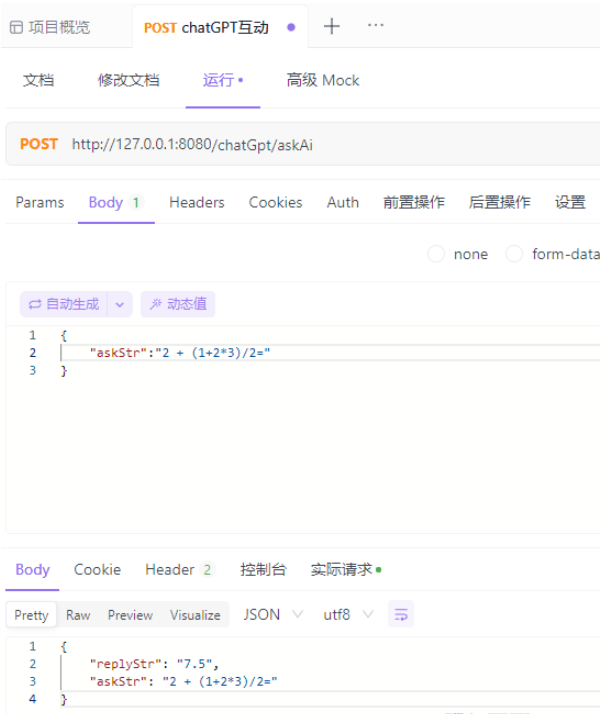Open the 高级 Mock tab

tap(323, 80)
